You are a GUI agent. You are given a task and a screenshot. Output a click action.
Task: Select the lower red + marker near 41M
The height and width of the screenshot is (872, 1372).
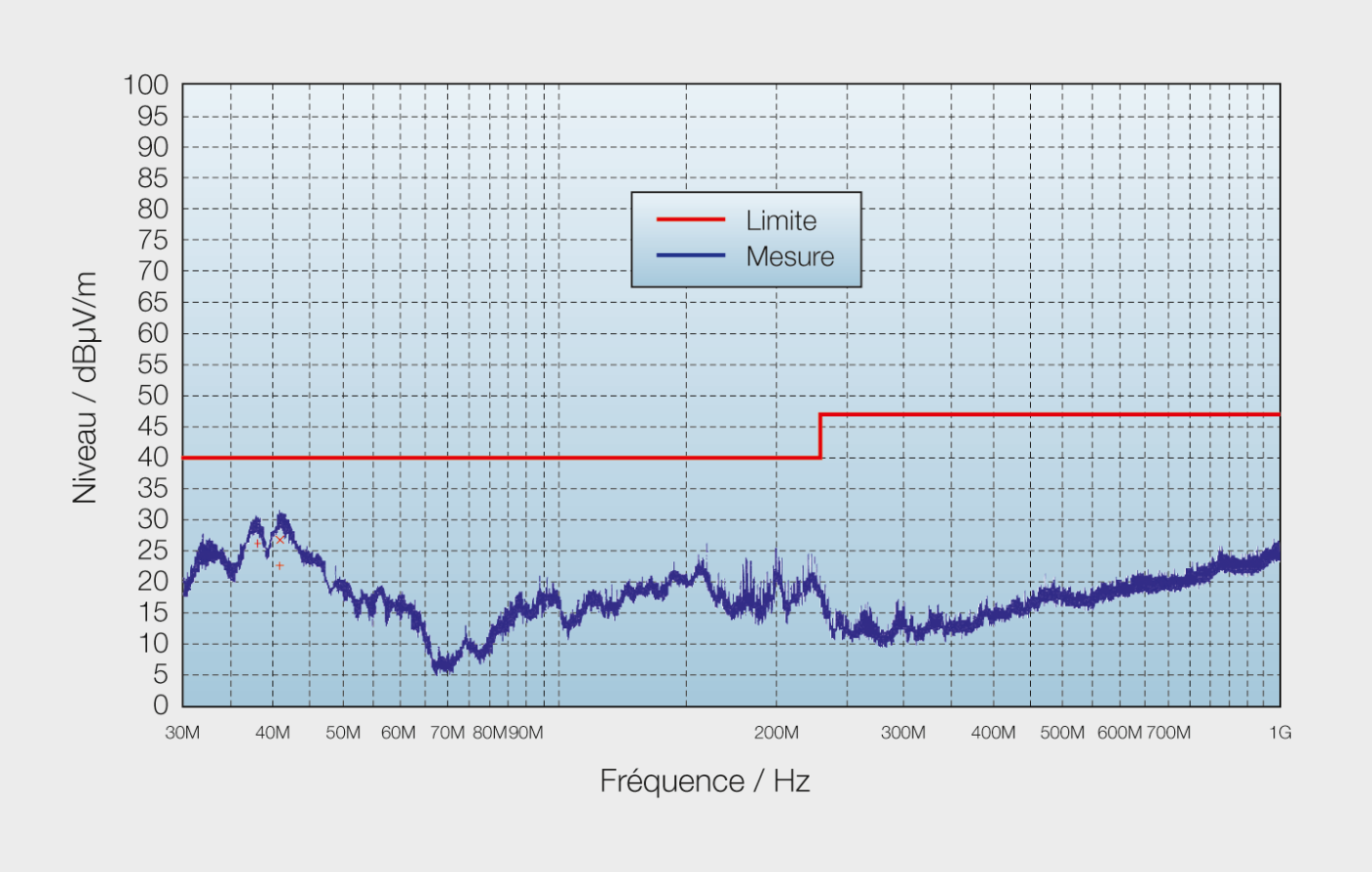(279, 565)
